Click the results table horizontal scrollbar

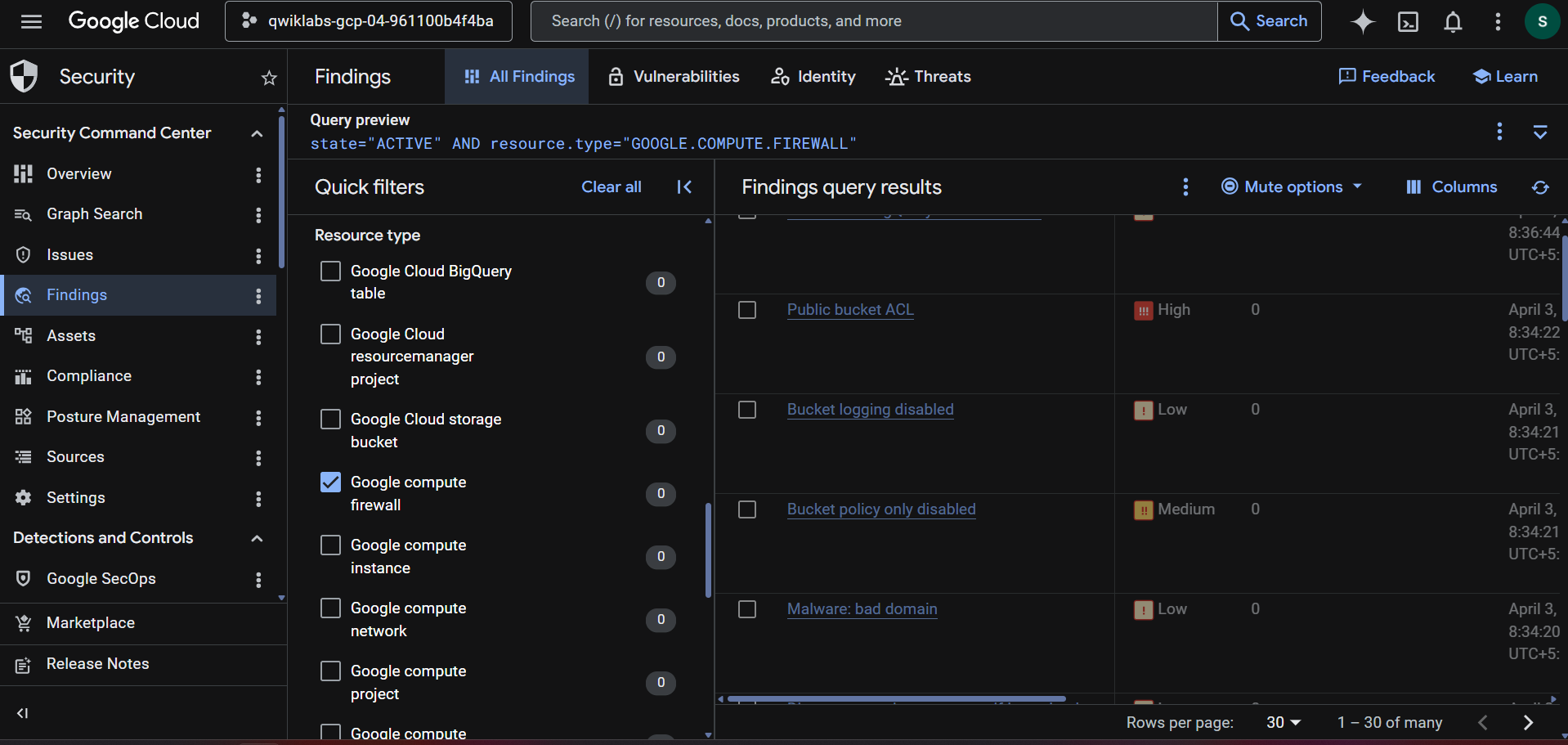coord(896,699)
